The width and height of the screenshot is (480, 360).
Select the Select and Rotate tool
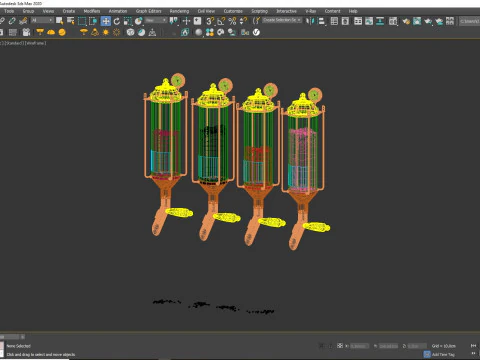click(x=117, y=21)
